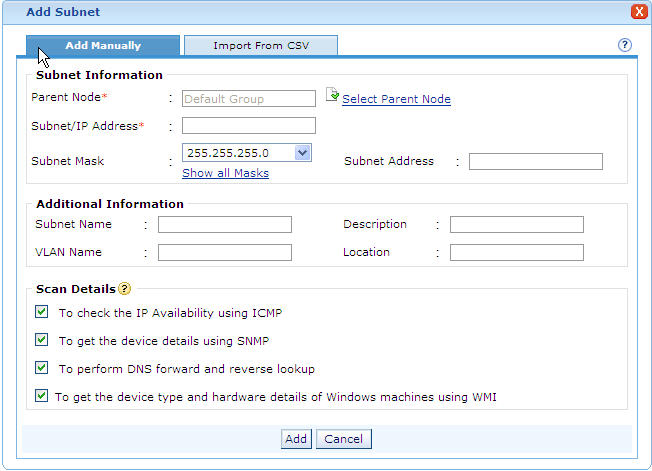Open the help icon beside the tabs
Screen dimensions: 652x471
click(624, 45)
